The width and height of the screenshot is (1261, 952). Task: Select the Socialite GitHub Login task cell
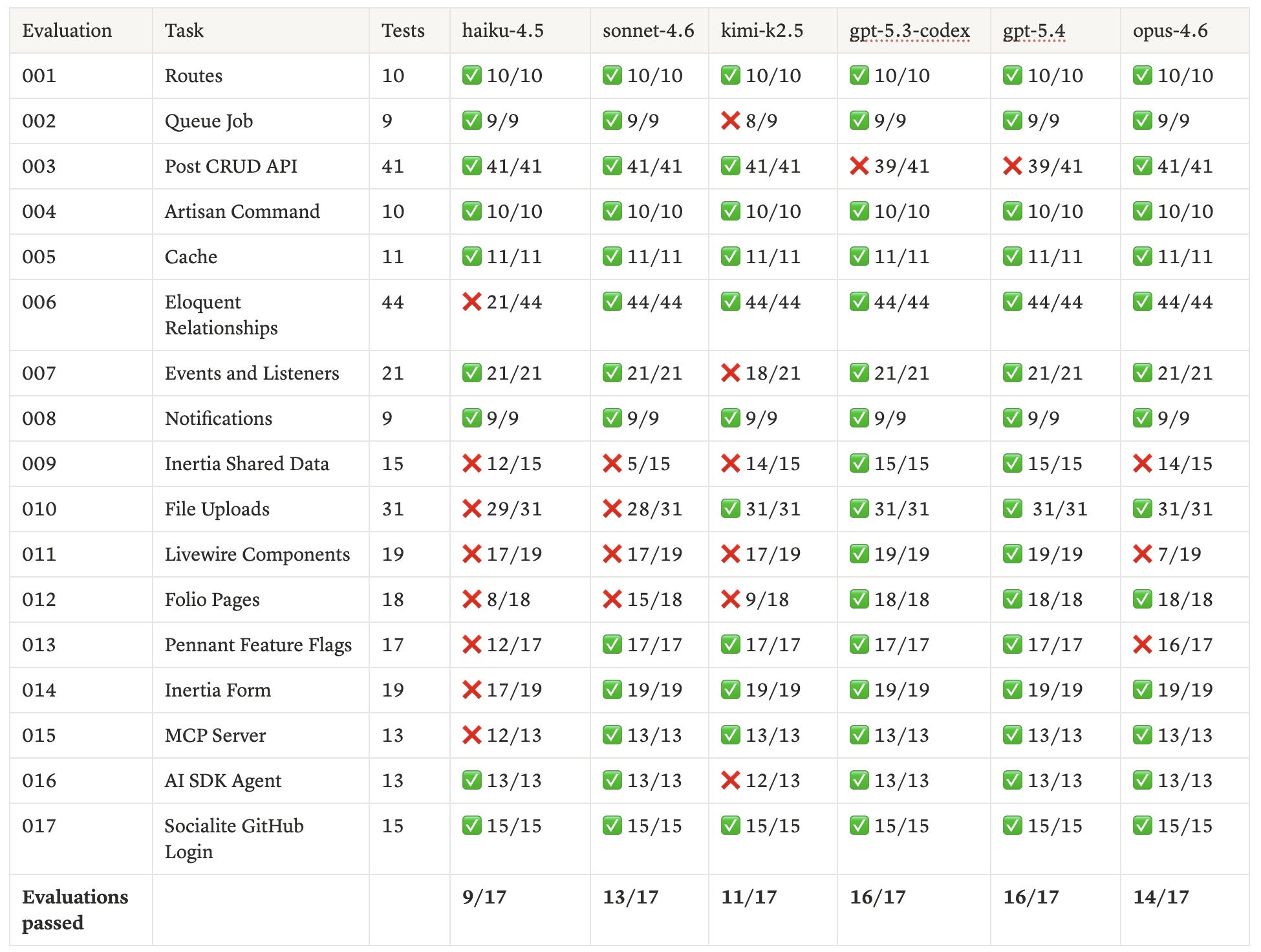(233, 838)
